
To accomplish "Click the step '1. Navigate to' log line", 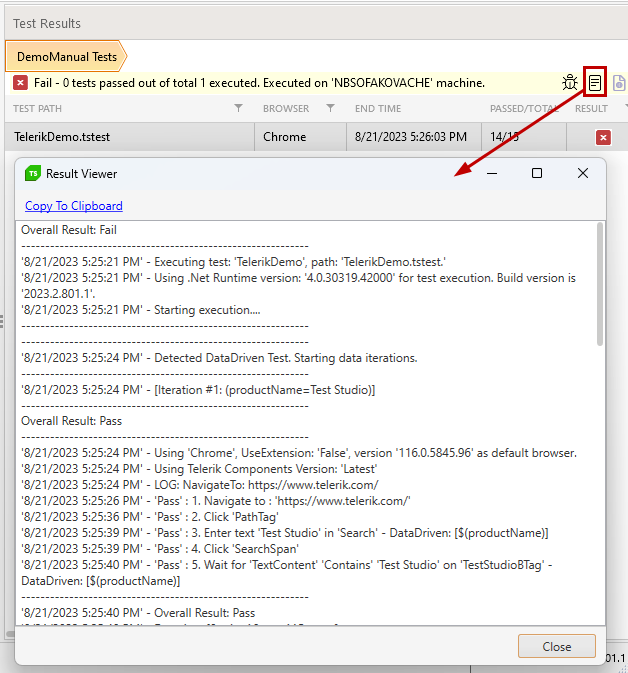I will coord(216,501).
